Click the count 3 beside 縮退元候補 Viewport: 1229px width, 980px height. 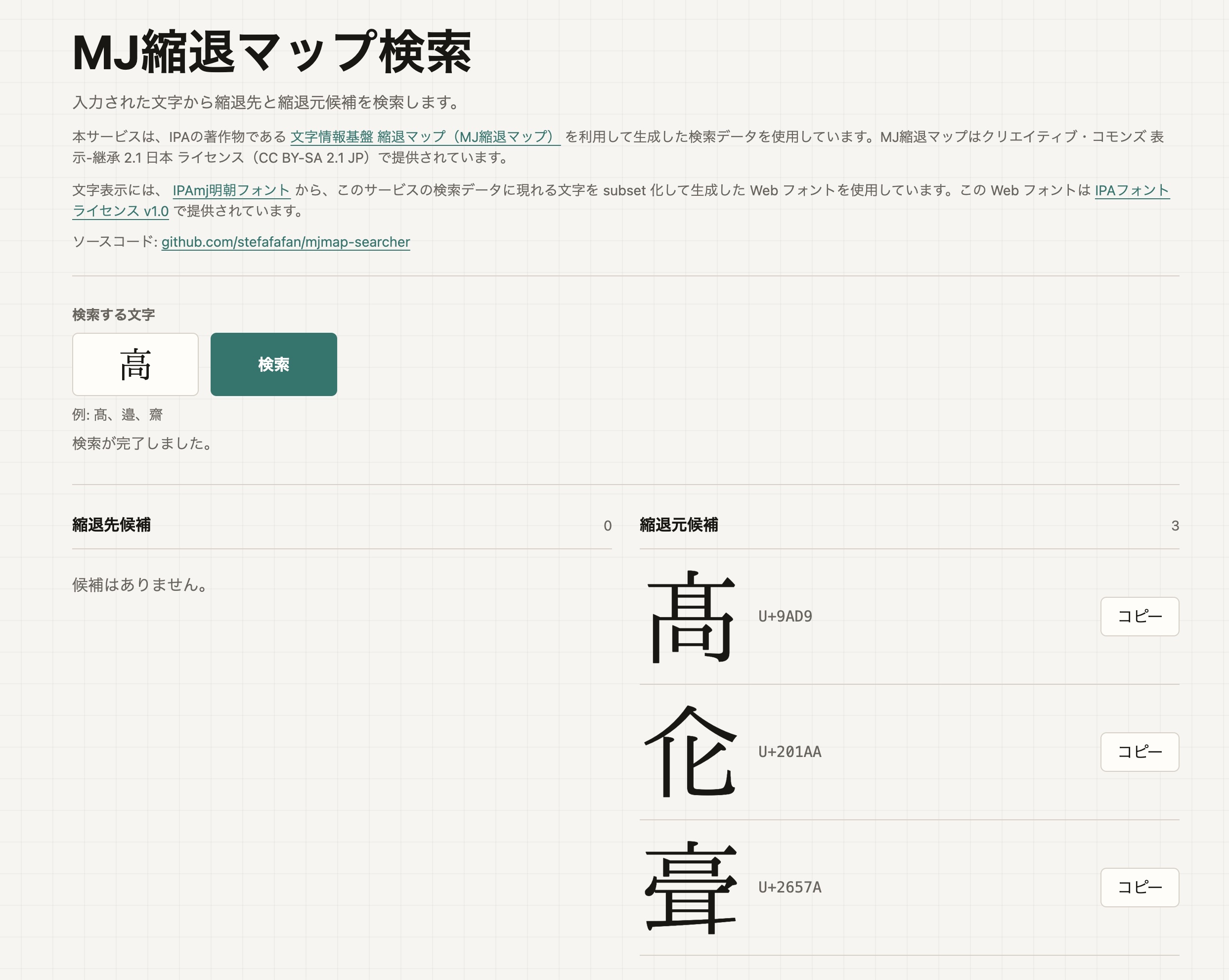(1175, 526)
